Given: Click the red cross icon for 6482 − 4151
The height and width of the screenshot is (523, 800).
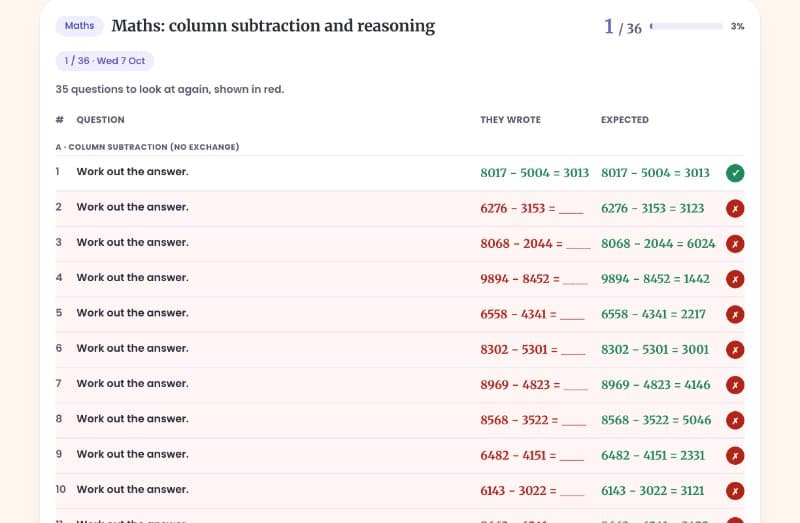Looking at the screenshot, I should (x=735, y=455).
